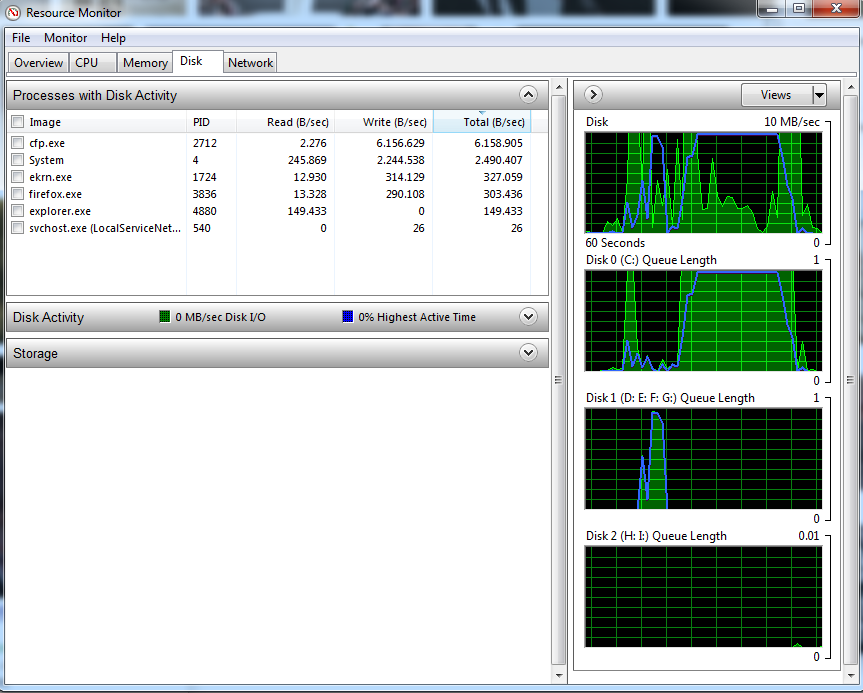Open the Views dropdown arrow
863x693 pixels.
819,95
